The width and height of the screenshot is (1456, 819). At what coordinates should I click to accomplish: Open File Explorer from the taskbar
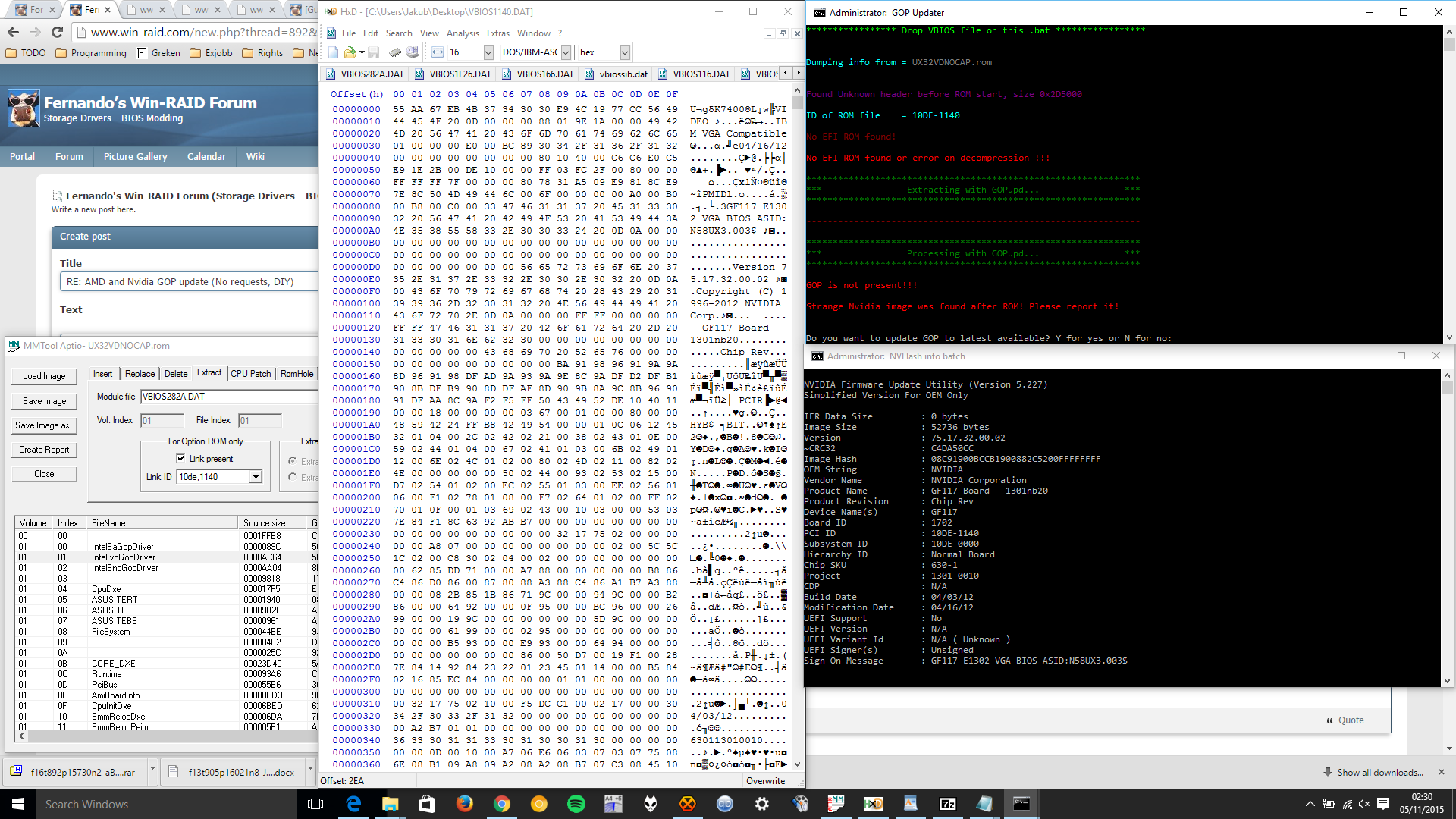(x=391, y=804)
